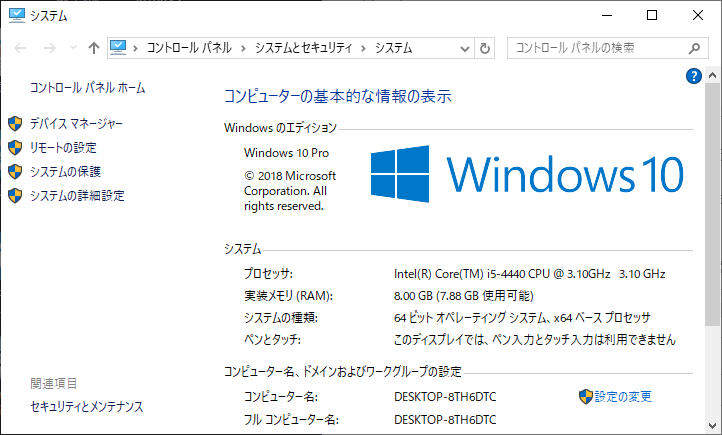
Task: Click the Intel(R) Core(TM) i5-4440 processor value
Action: (x=530, y=274)
